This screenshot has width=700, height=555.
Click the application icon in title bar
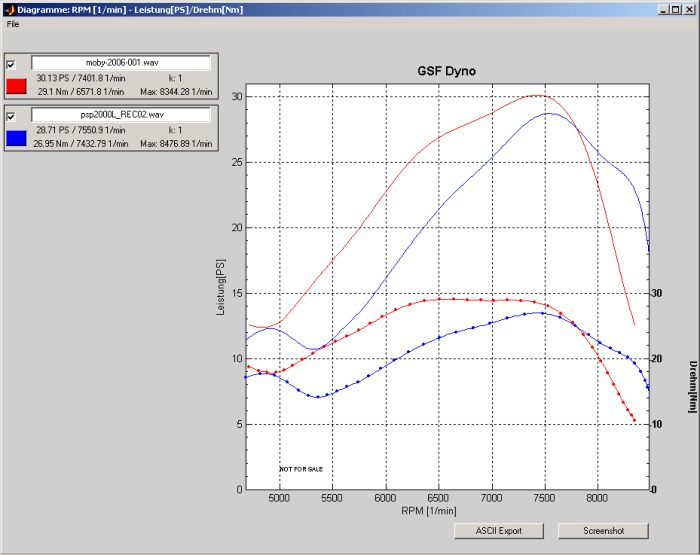(x=8, y=8)
